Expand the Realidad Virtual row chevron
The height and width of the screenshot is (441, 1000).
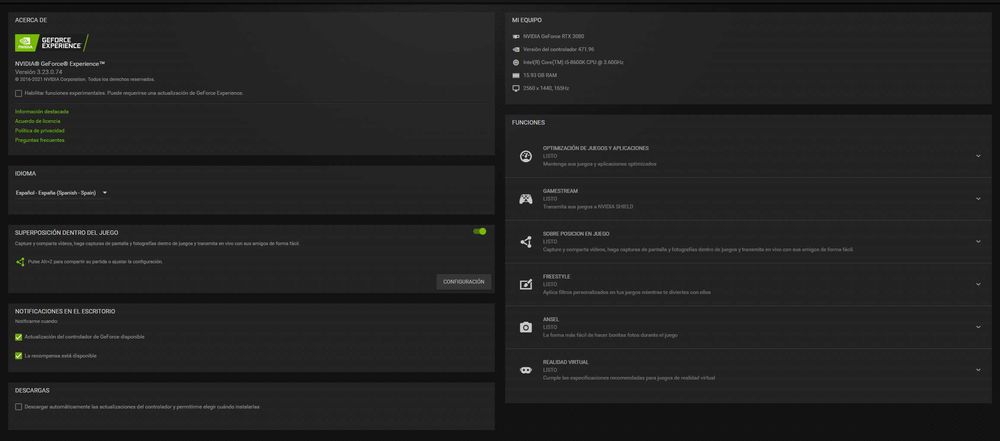pyautogui.click(x=978, y=370)
